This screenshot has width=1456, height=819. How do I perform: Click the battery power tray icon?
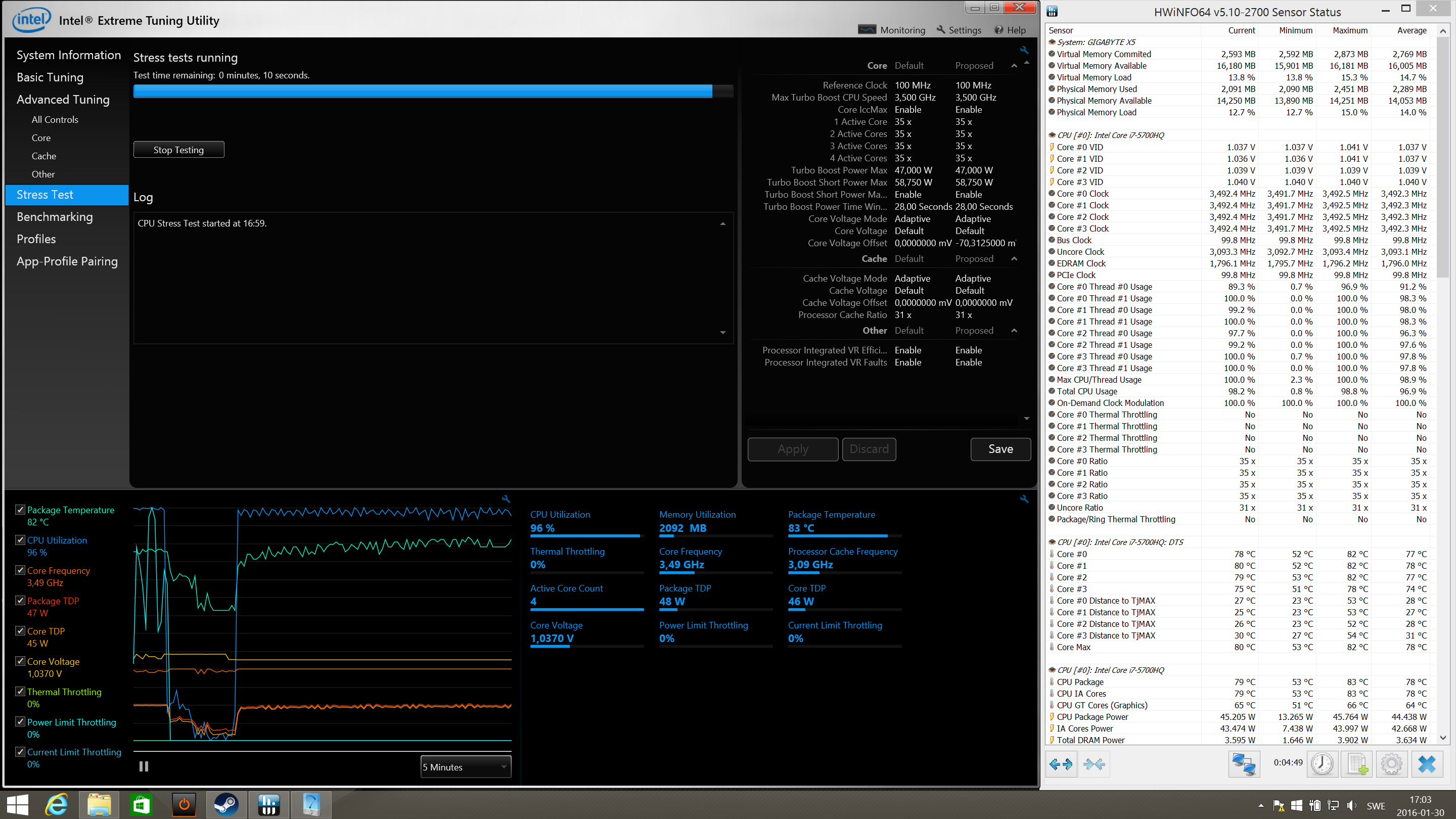tap(1314, 806)
